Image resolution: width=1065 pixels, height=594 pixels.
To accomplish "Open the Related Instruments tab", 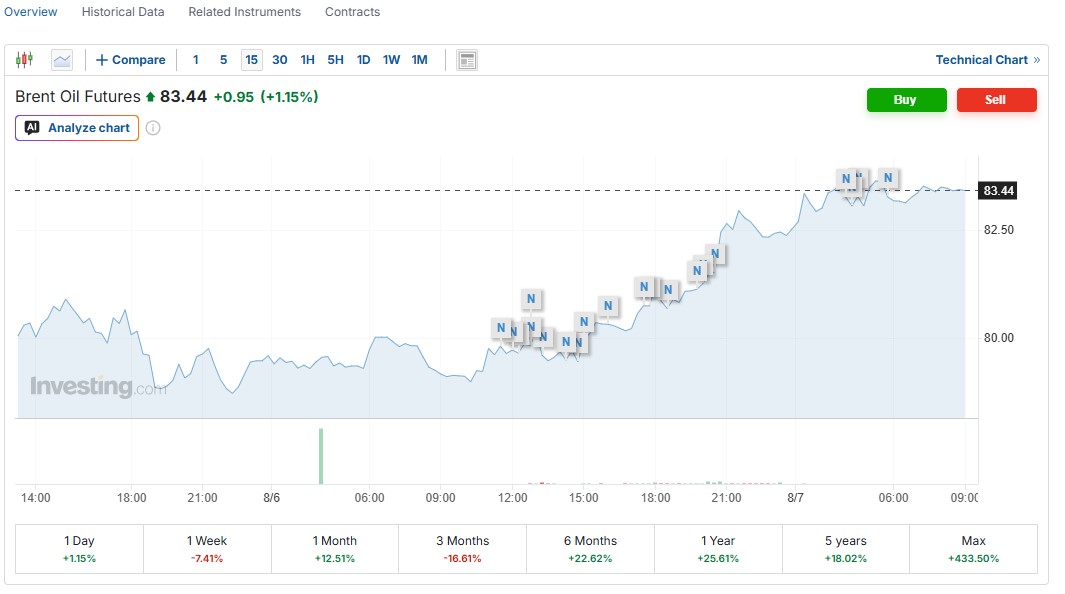I will point(245,12).
